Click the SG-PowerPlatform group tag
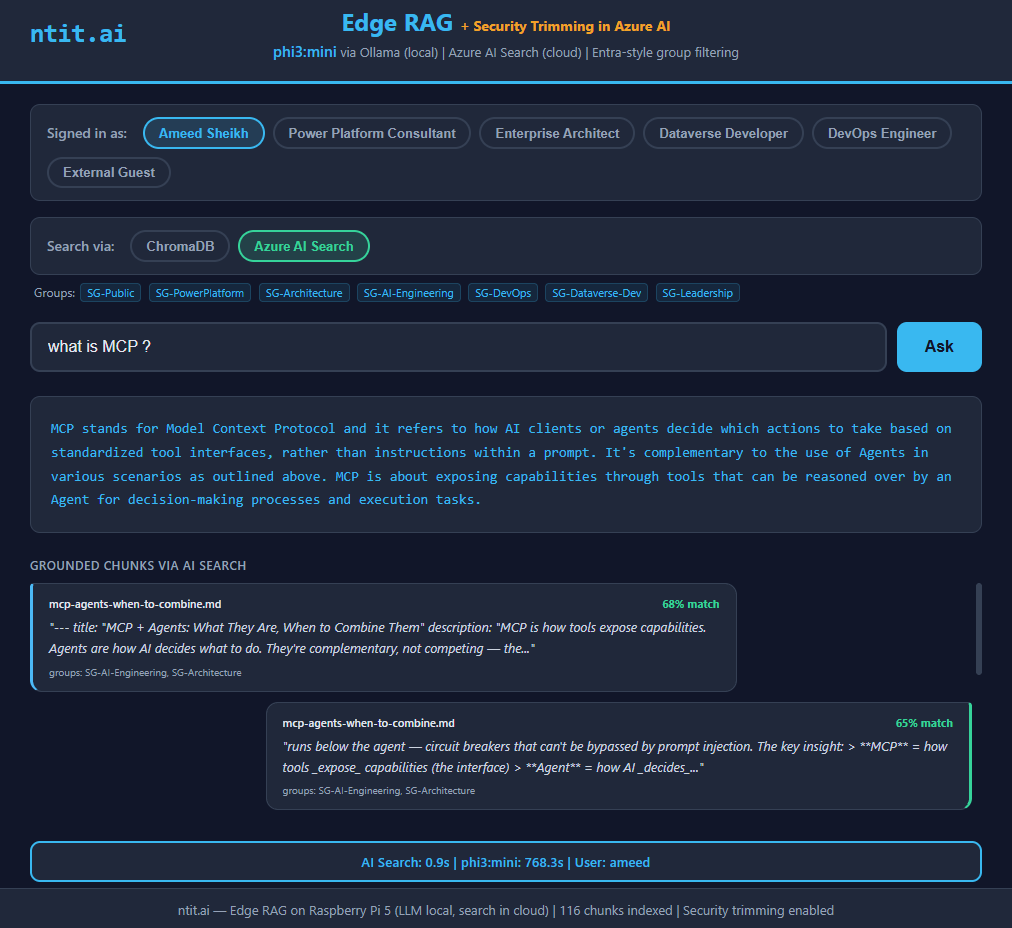This screenshot has height=928, width=1012. pos(200,293)
